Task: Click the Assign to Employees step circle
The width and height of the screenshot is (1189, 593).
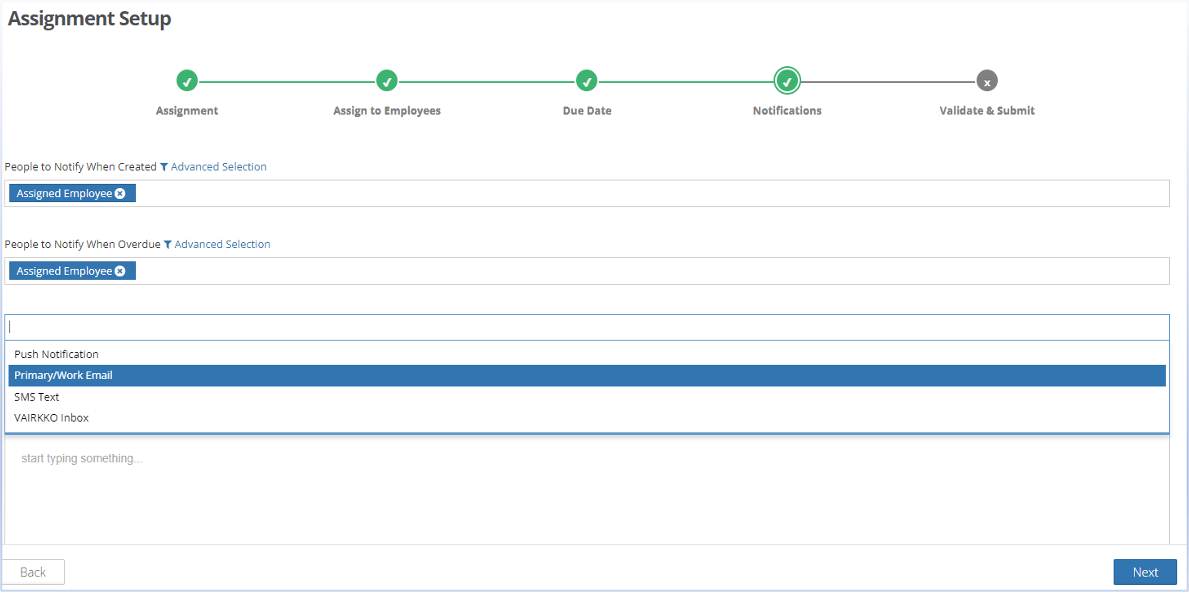Action: (x=387, y=80)
